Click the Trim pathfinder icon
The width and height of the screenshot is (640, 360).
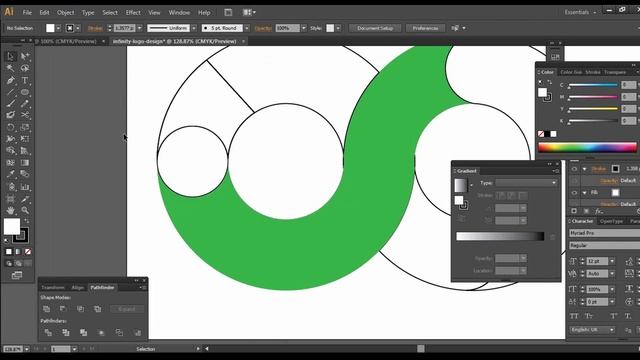tap(66, 333)
